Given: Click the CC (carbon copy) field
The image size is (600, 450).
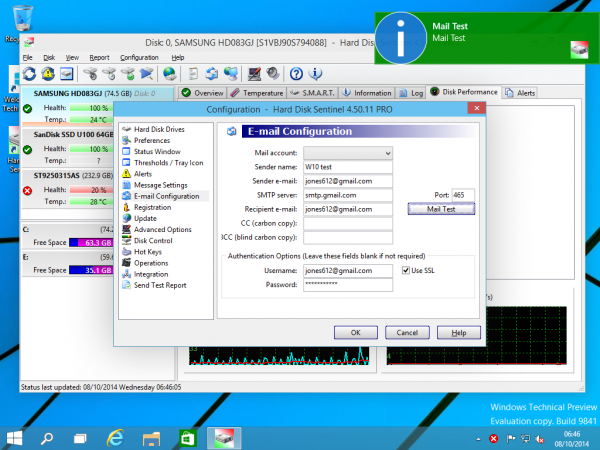Looking at the screenshot, I should click(x=348, y=223).
